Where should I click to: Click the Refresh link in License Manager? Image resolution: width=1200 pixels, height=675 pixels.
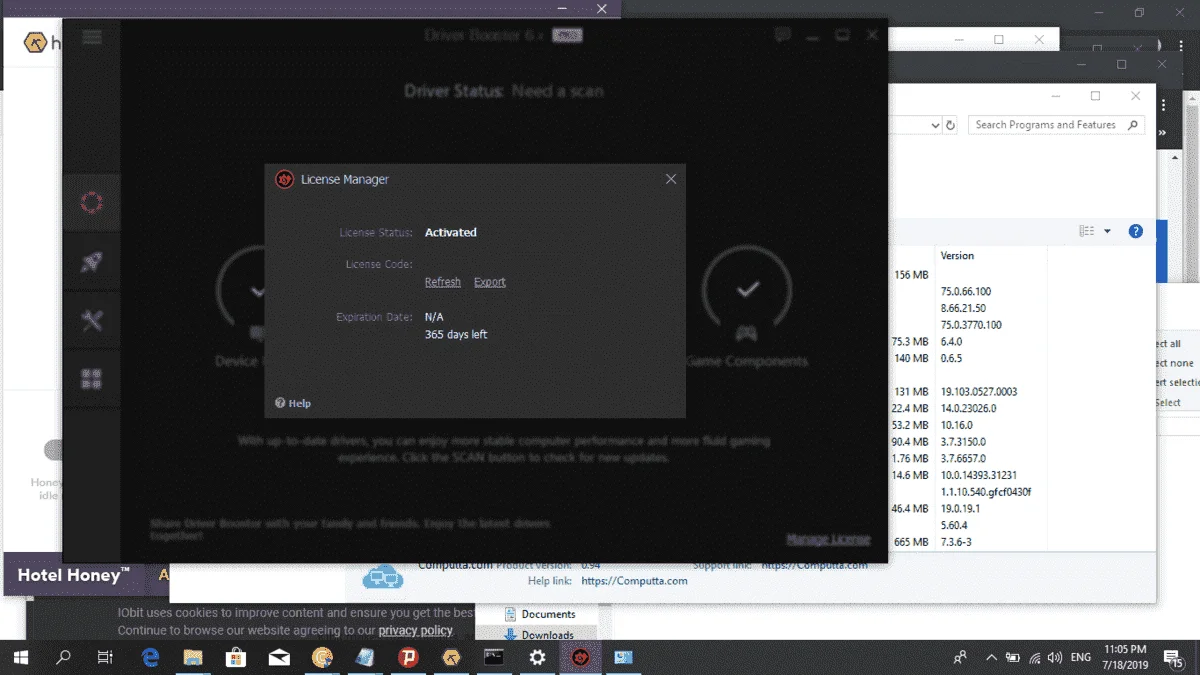(442, 282)
